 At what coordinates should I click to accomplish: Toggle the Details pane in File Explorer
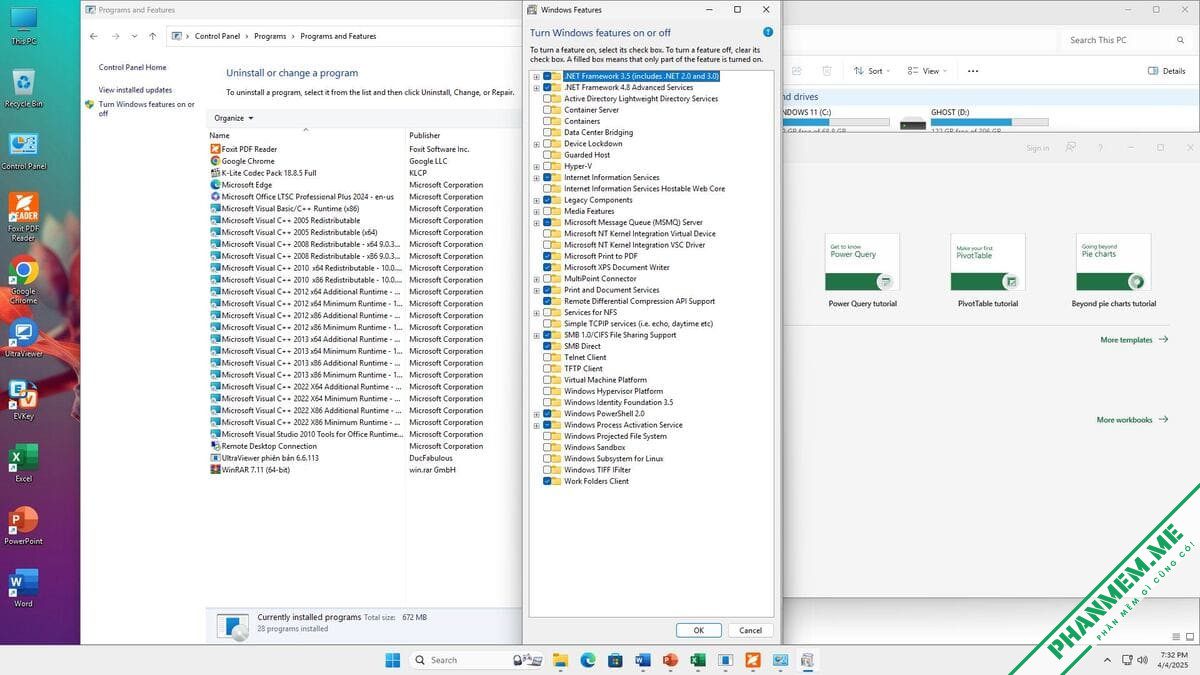coord(1166,71)
